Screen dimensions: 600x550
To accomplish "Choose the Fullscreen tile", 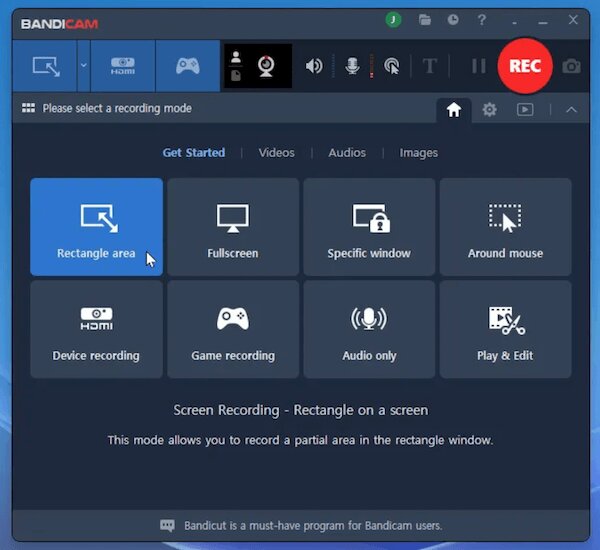I will pyautogui.click(x=233, y=227).
